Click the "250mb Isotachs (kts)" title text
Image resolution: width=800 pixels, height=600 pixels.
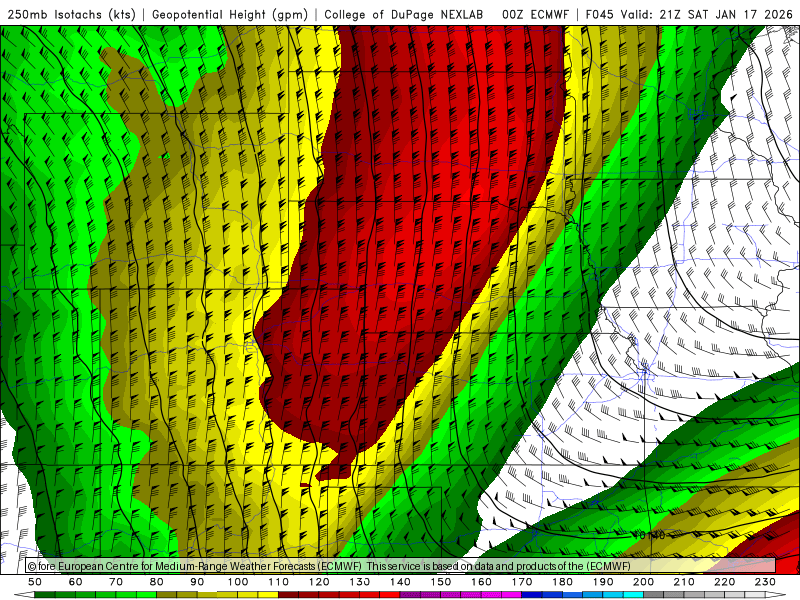(x=71, y=15)
